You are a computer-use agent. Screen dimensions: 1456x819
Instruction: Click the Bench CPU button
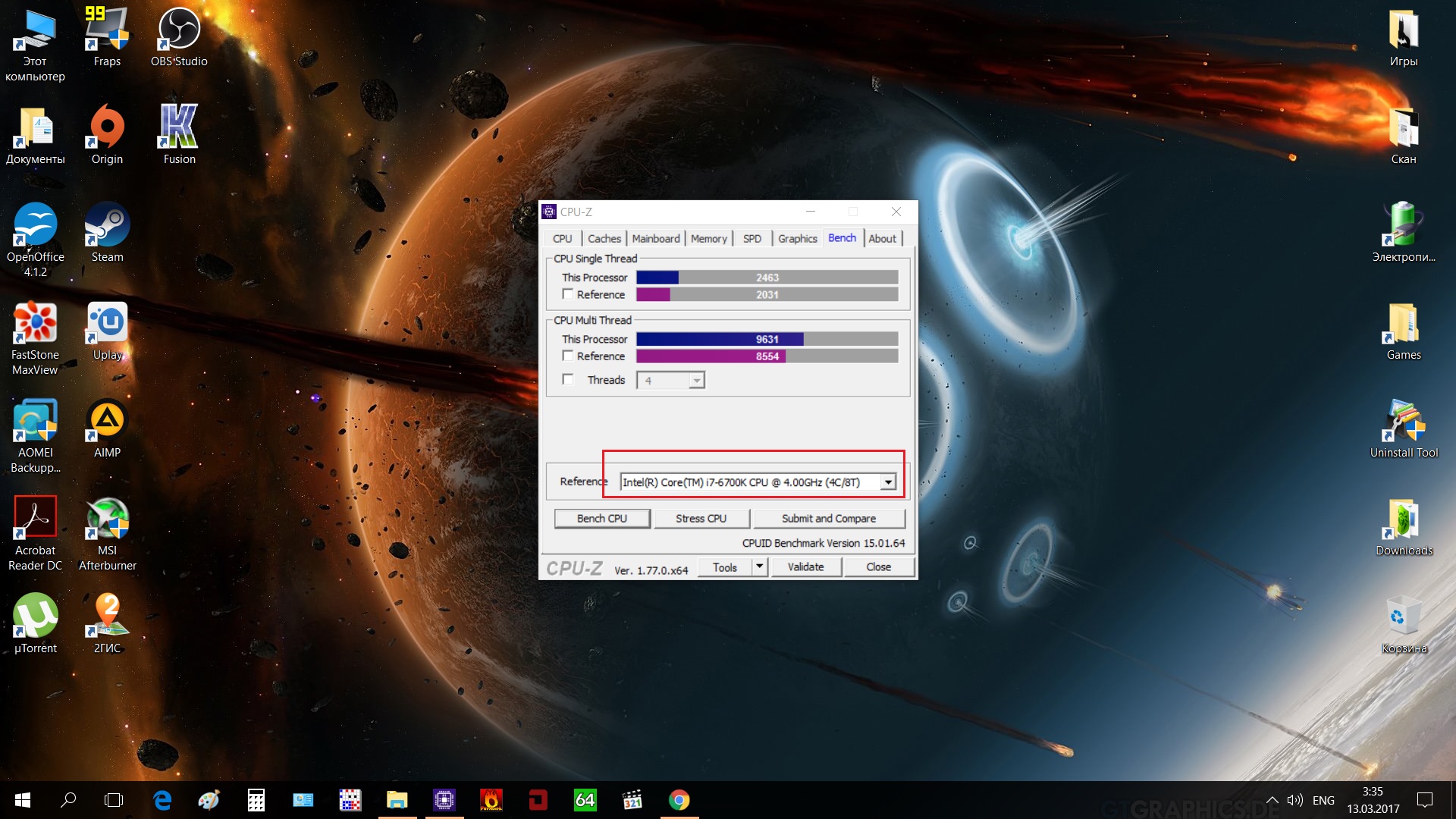coord(602,519)
